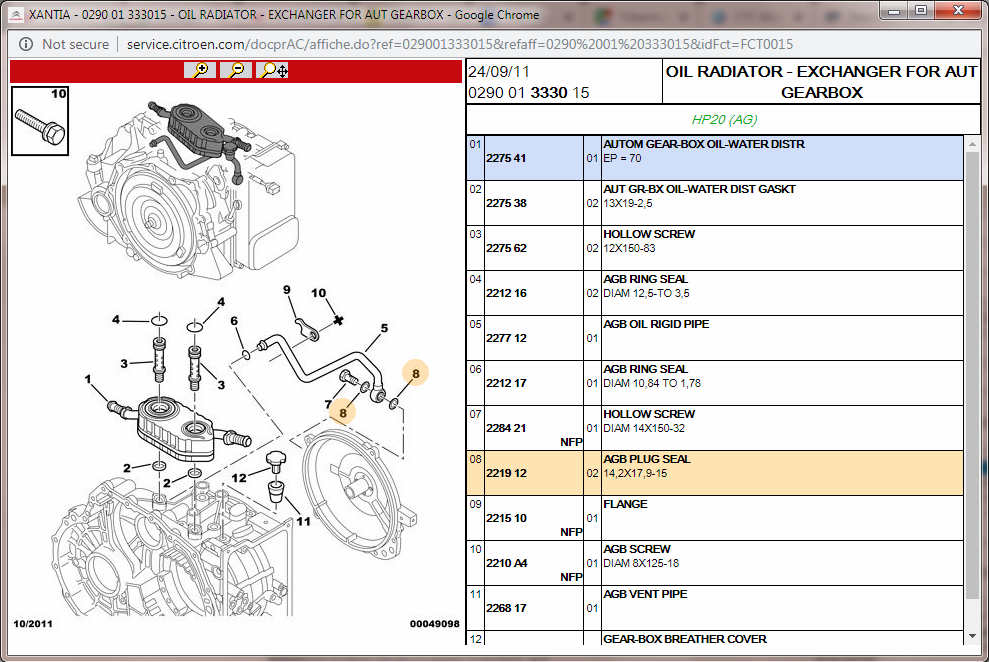The height and width of the screenshot is (662, 989).
Task: Click OIL RADIATOR - EXCHANGER title header
Action: tap(821, 82)
